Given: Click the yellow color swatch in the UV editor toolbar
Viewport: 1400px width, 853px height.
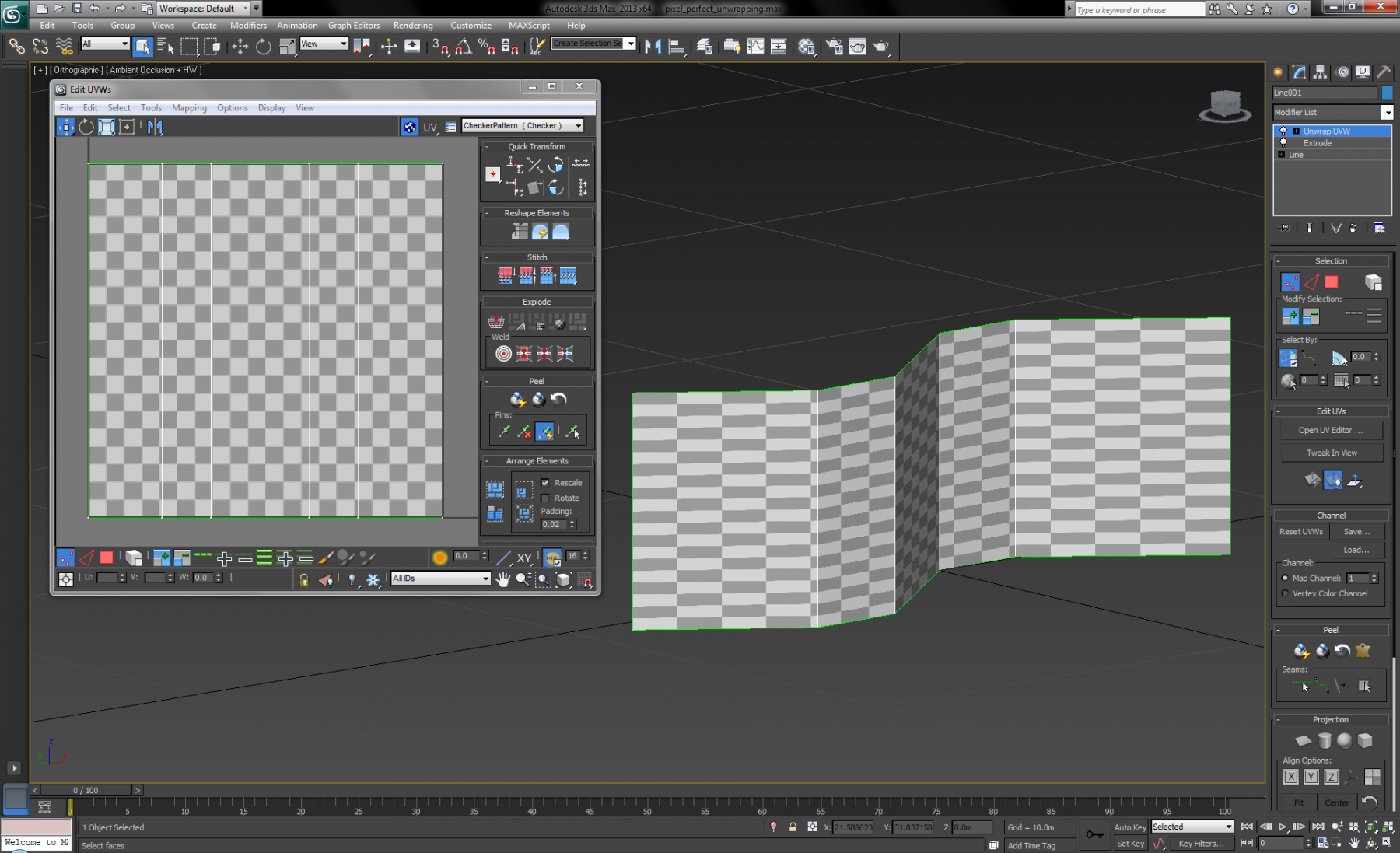Looking at the screenshot, I should (440, 557).
